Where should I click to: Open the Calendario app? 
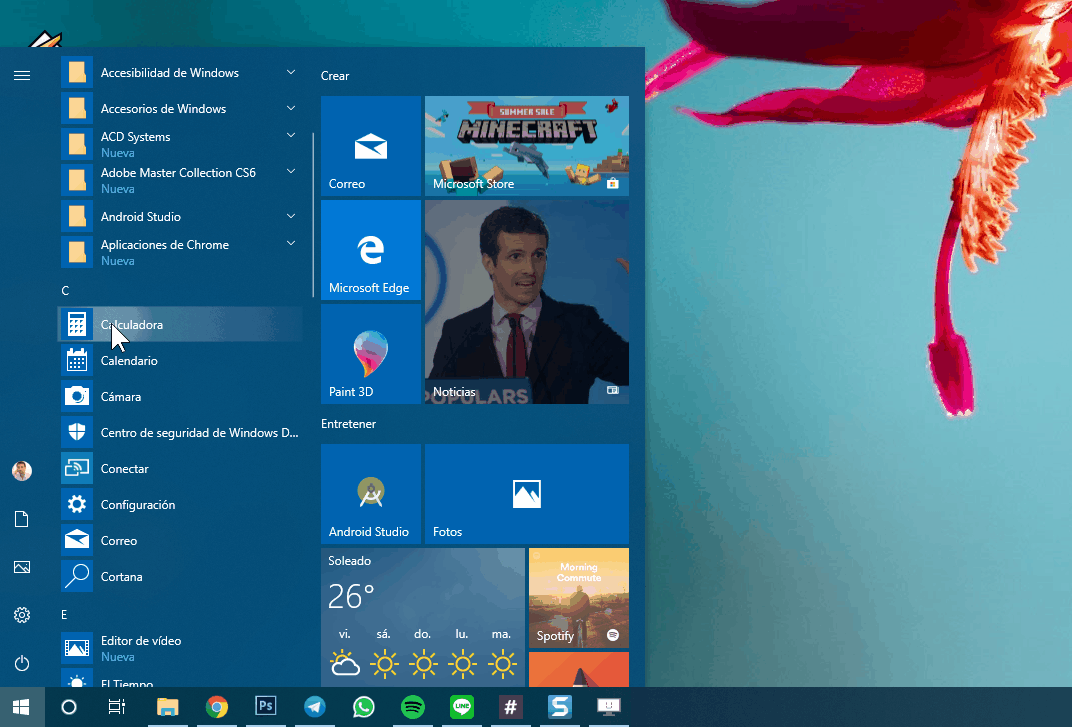[180, 360]
